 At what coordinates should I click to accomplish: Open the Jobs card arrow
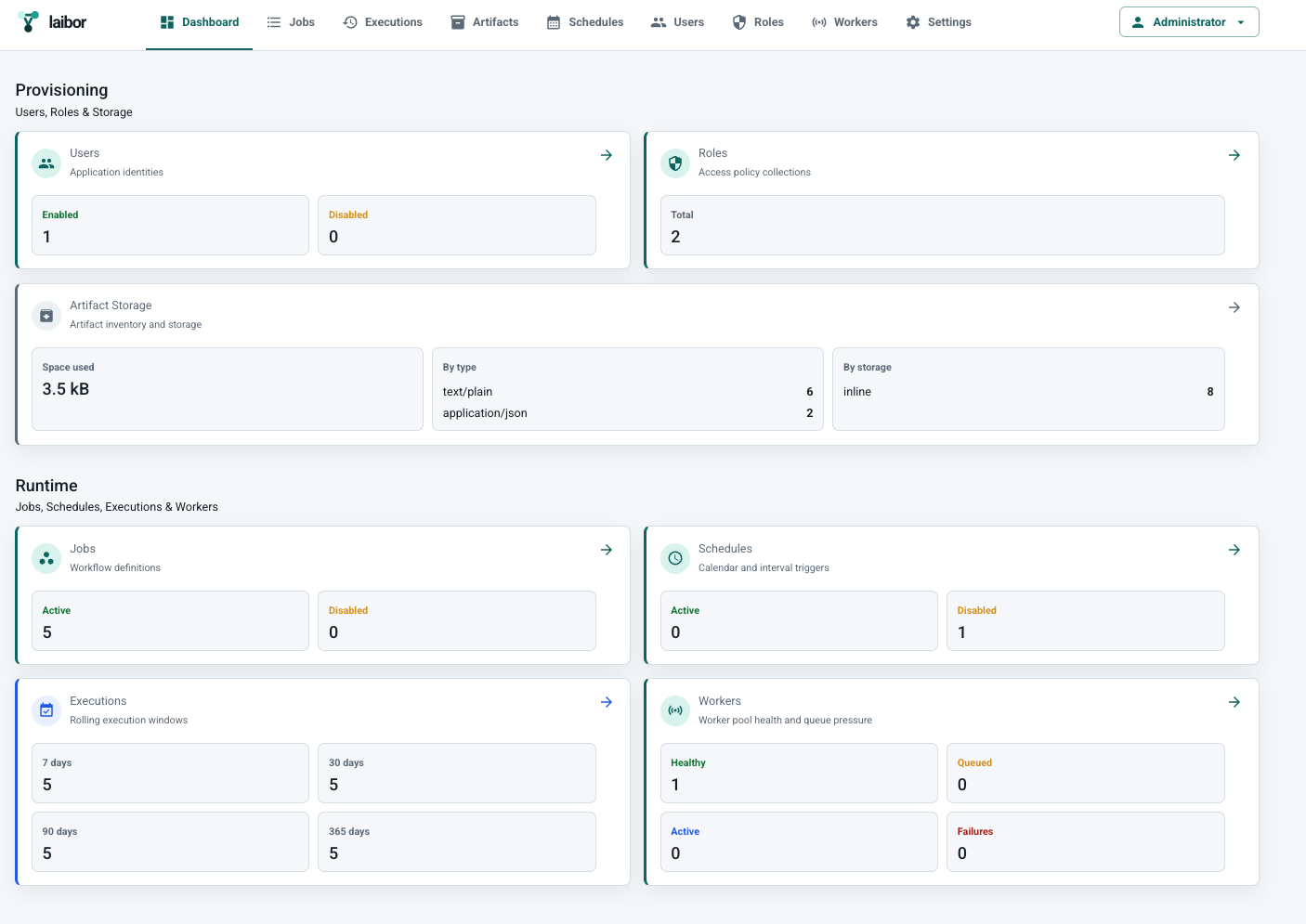607,550
